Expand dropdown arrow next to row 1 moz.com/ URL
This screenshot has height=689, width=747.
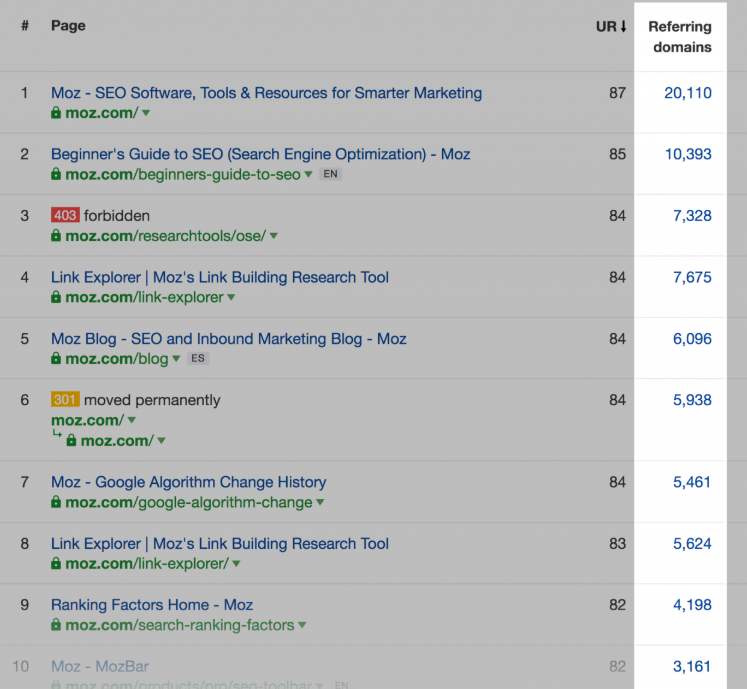pyautogui.click(x=146, y=113)
